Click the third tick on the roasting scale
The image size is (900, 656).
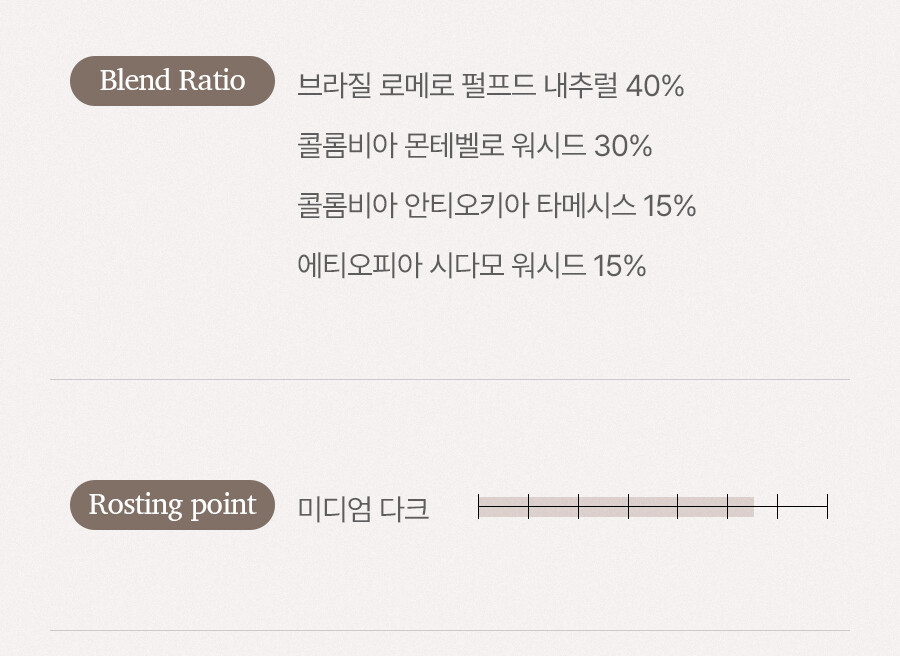(x=579, y=507)
